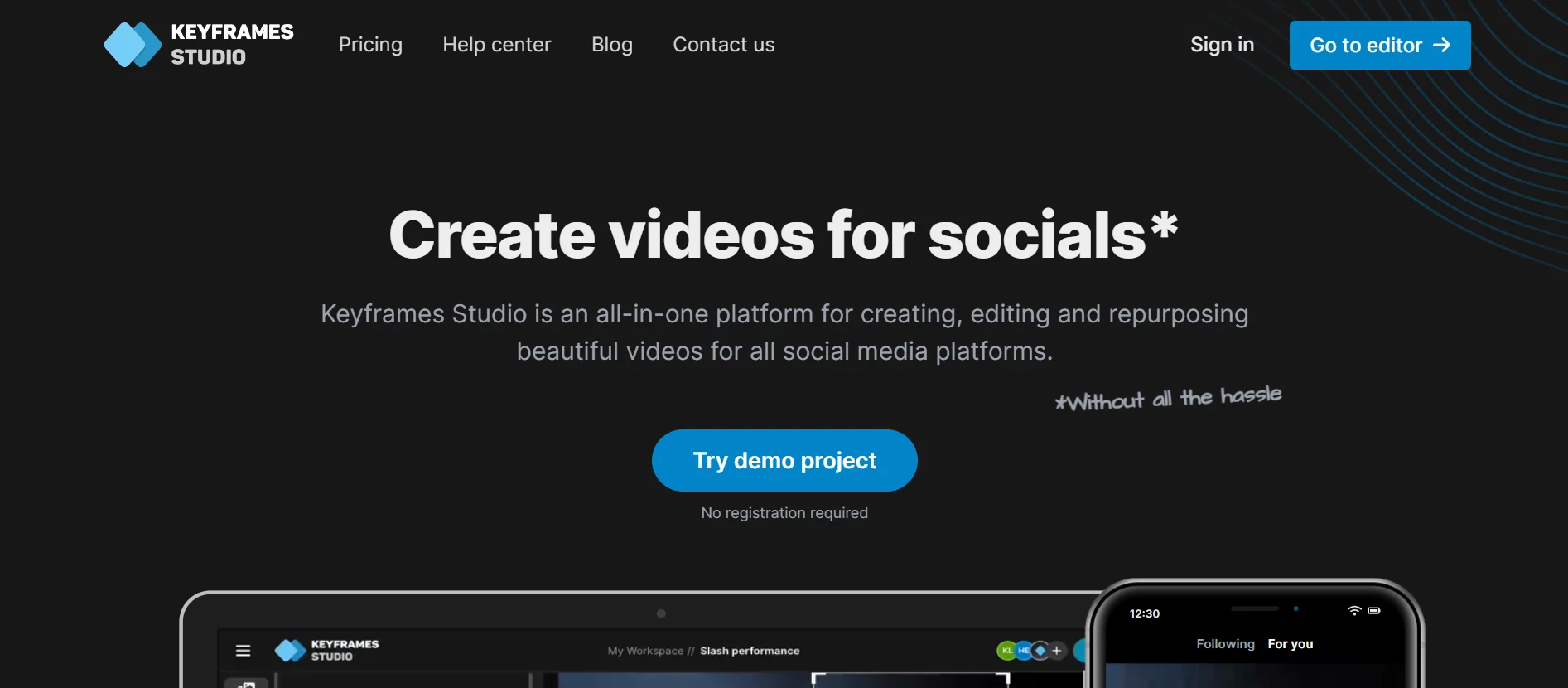Click the 12:30 clock on the phone
The width and height of the screenshot is (1568, 688).
coord(1144,613)
